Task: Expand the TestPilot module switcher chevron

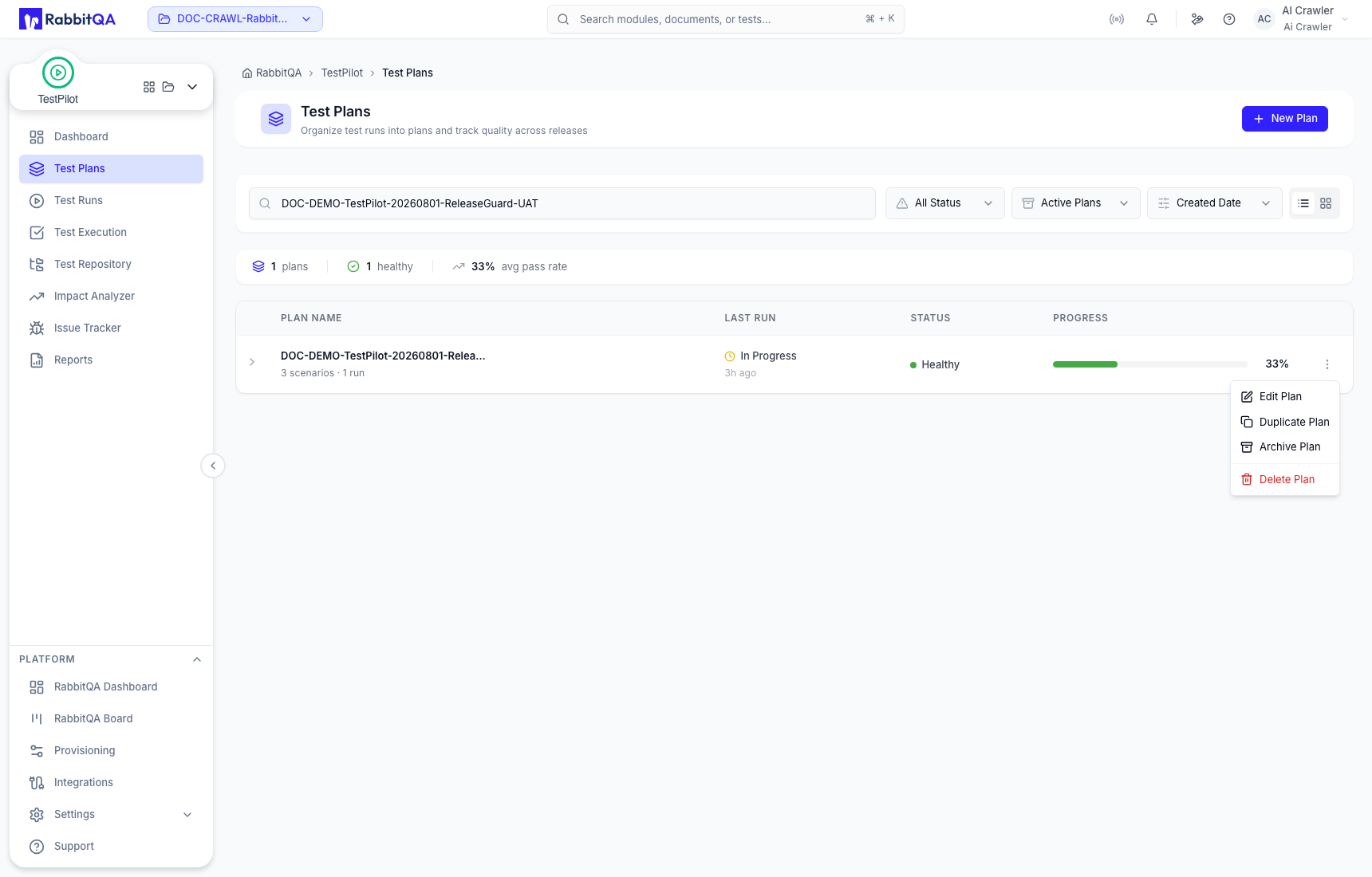Action: coord(192,87)
